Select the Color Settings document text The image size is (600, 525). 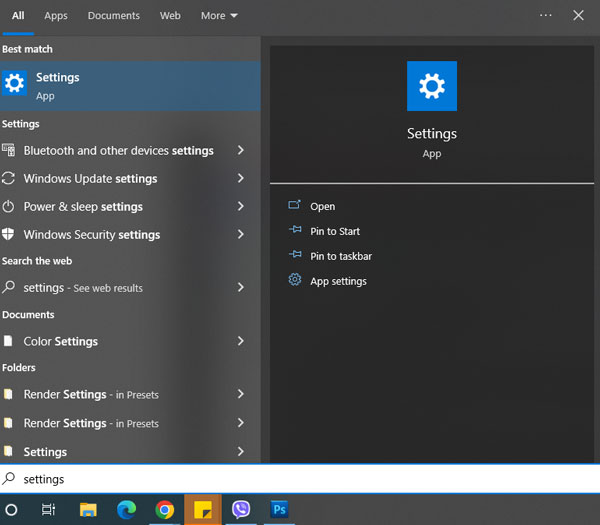60,341
